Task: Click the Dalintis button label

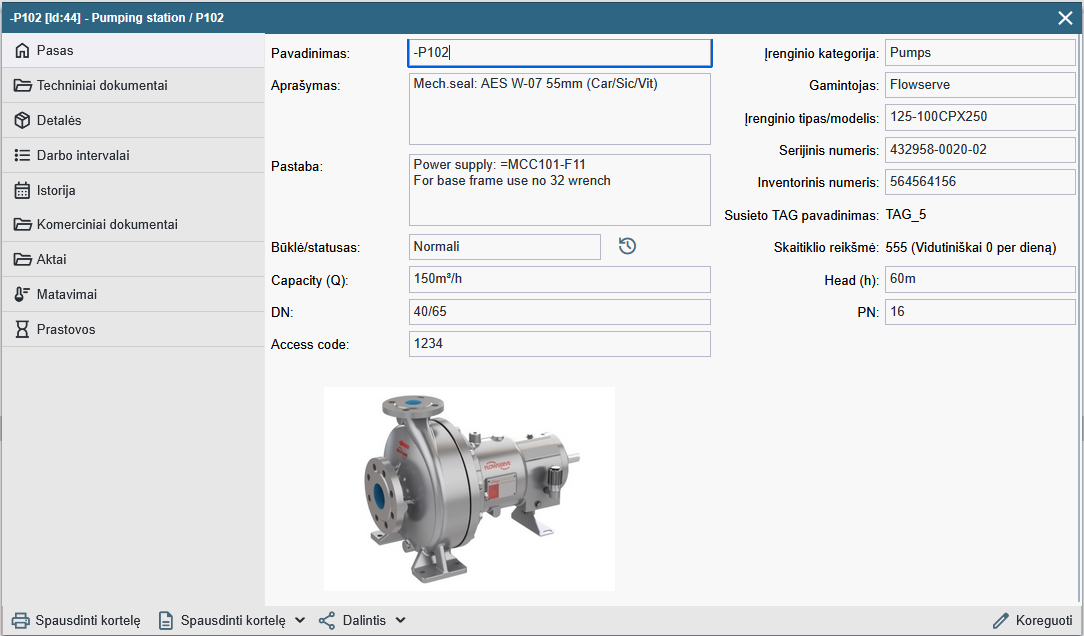Action: tap(364, 621)
